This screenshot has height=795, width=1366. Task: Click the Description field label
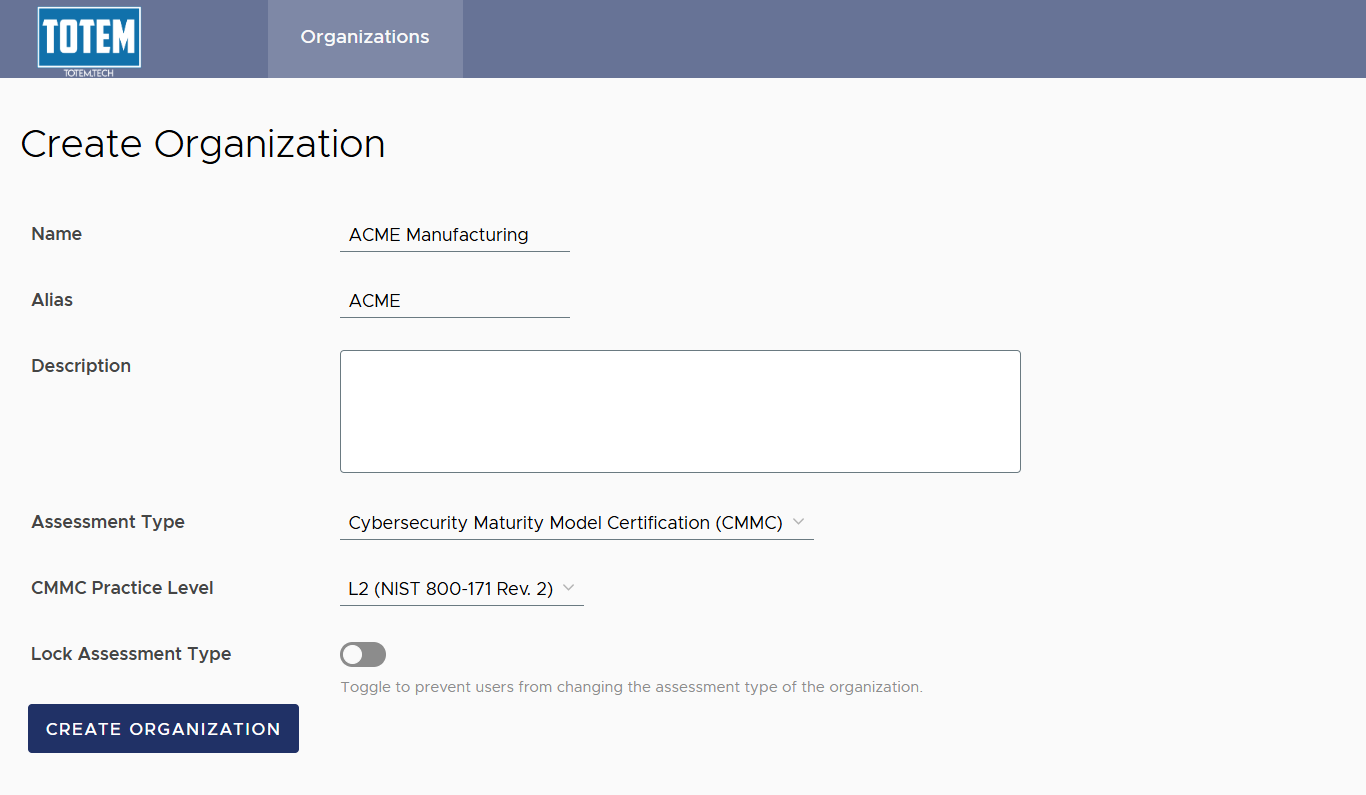[81, 366]
